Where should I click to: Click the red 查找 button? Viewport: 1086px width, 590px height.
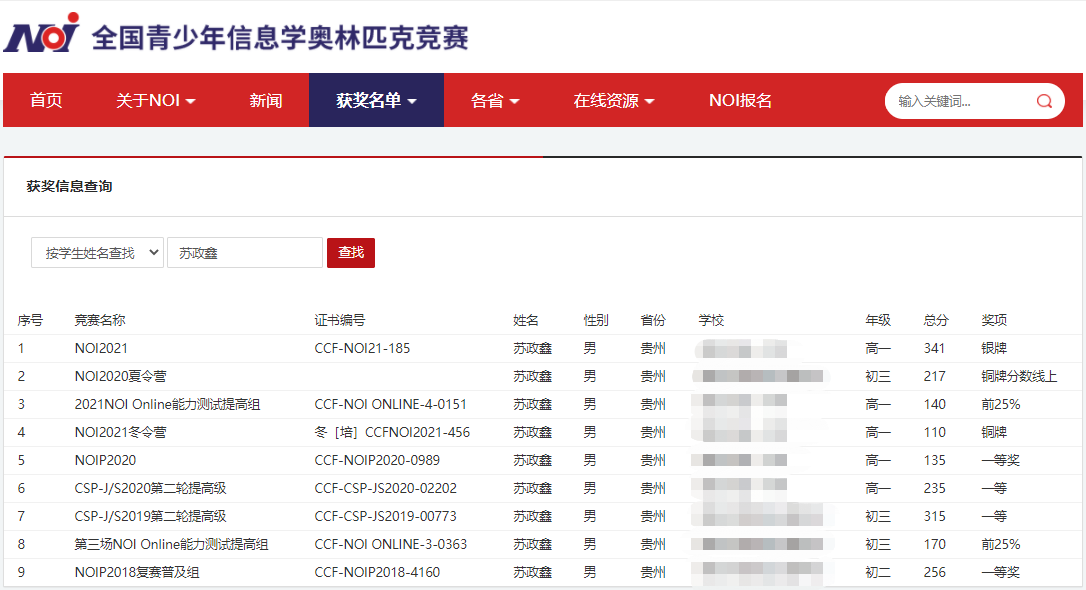click(x=350, y=253)
